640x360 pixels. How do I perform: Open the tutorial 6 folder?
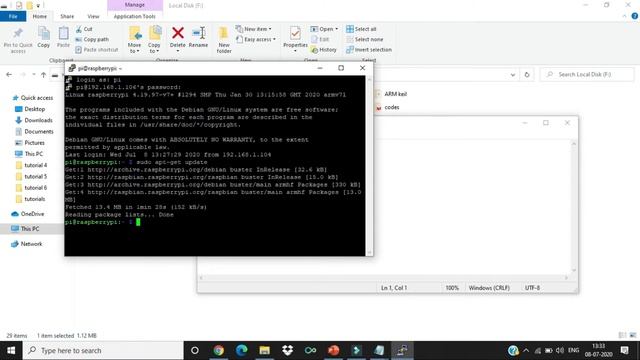(x=31, y=187)
